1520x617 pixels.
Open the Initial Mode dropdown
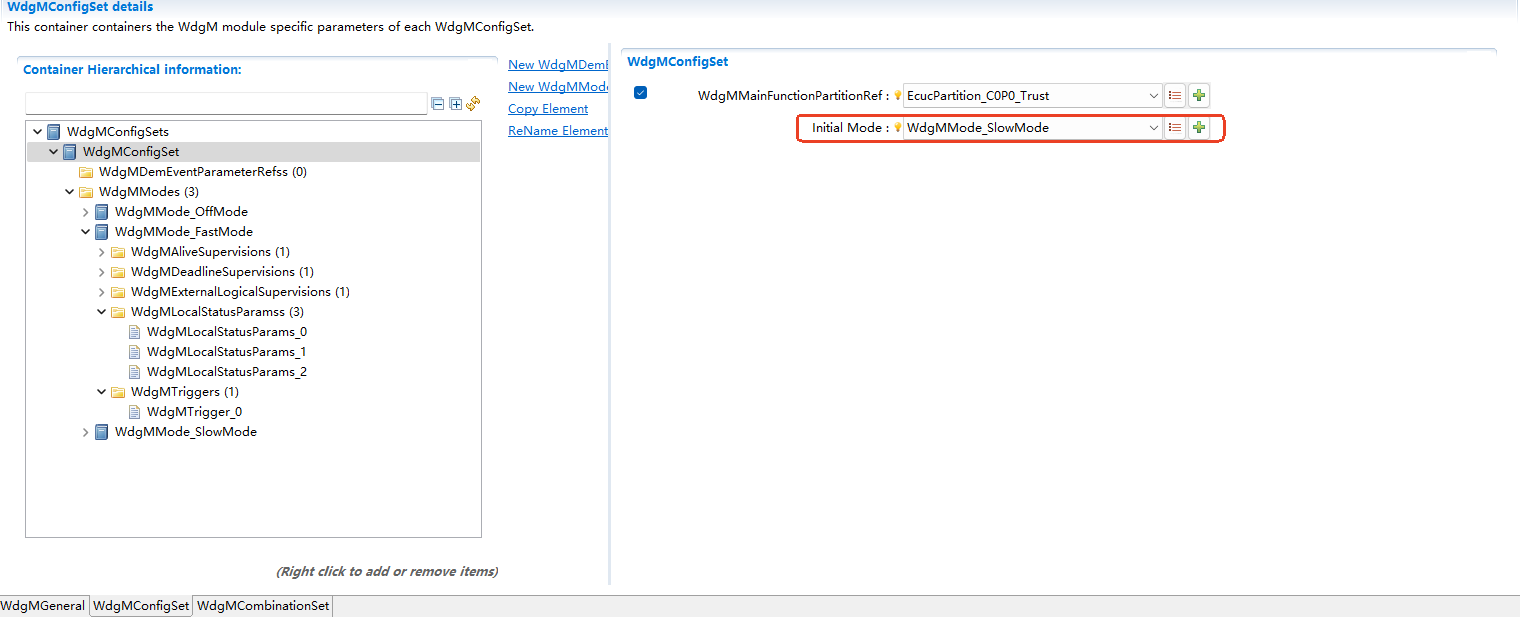1153,128
